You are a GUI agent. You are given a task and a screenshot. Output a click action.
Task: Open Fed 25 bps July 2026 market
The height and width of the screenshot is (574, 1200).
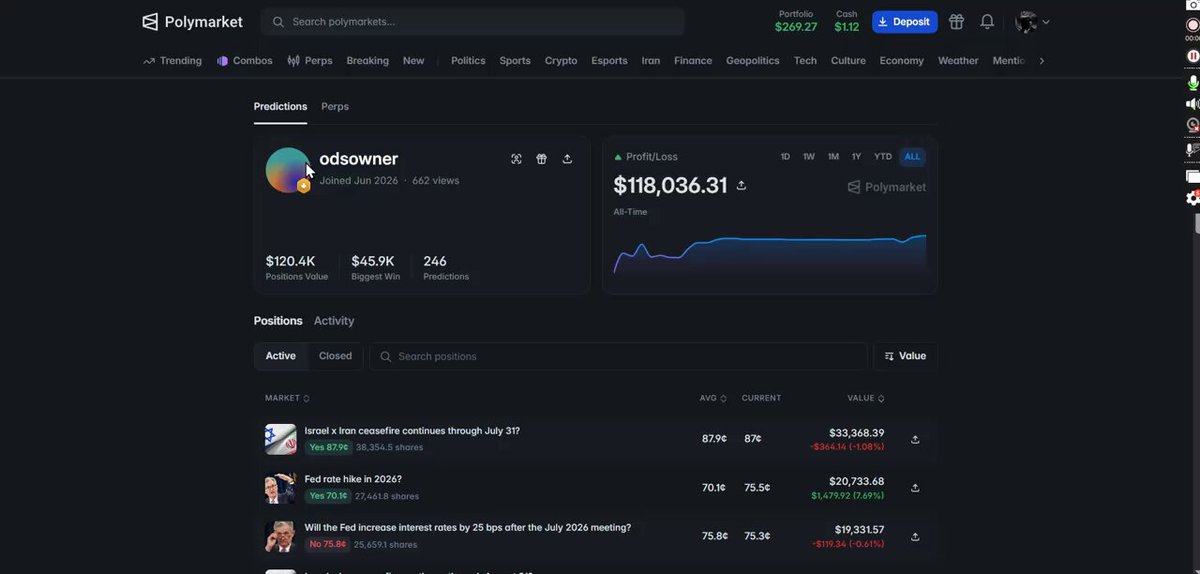coord(468,527)
